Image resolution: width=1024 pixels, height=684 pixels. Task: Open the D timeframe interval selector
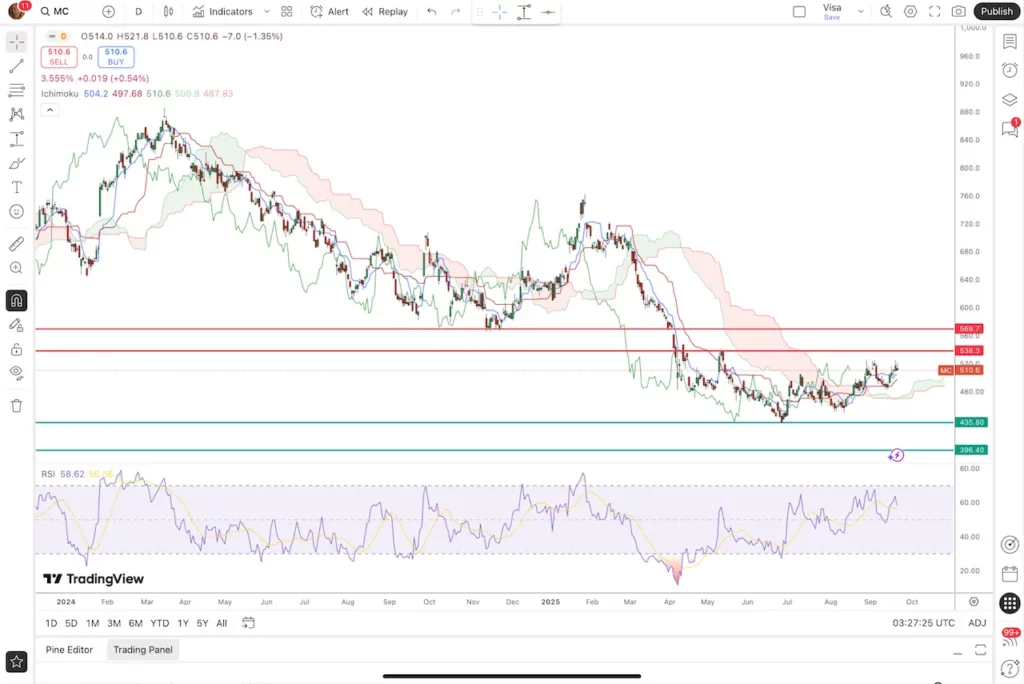tap(138, 12)
